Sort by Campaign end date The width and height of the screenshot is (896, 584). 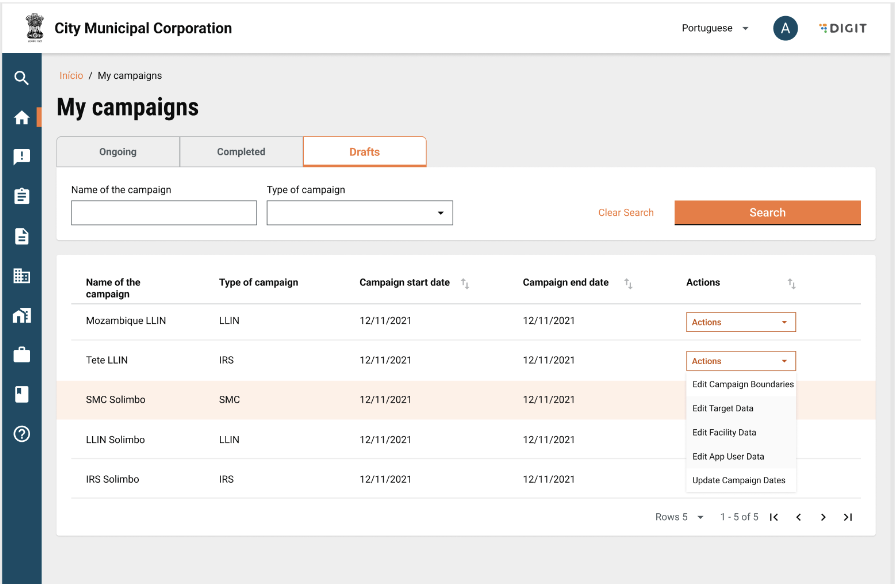click(628, 283)
